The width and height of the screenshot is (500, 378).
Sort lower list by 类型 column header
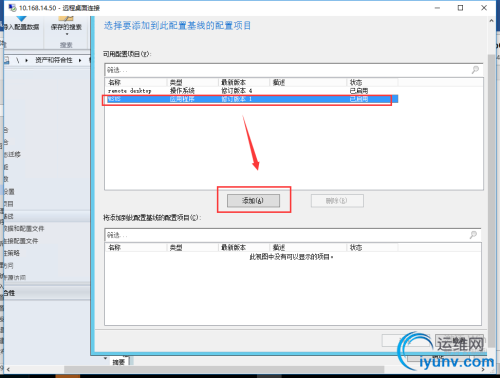pyautogui.click(x=193, y=247)
